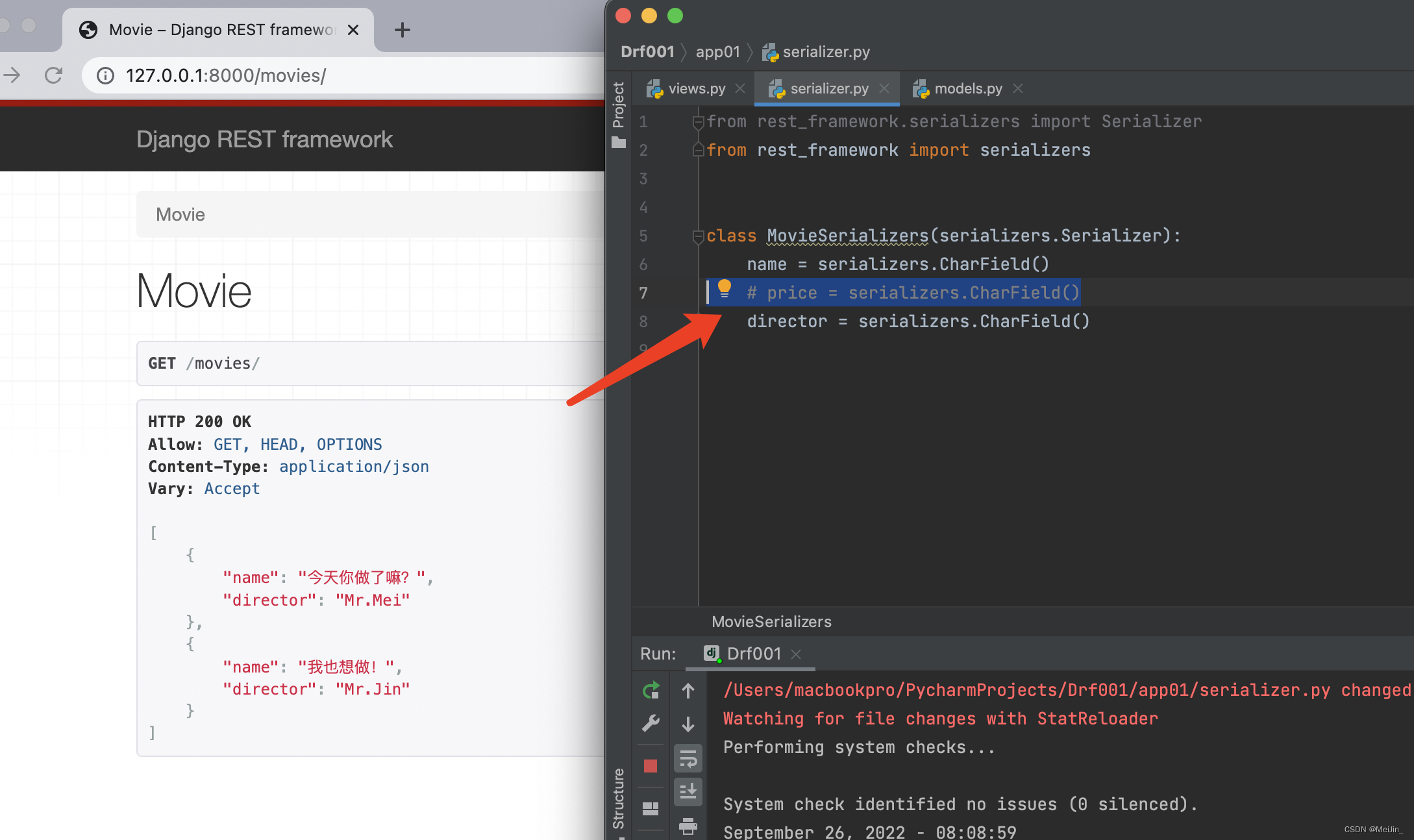Open the Structure tool window
1414x840 pixels.
coord(619,798)
